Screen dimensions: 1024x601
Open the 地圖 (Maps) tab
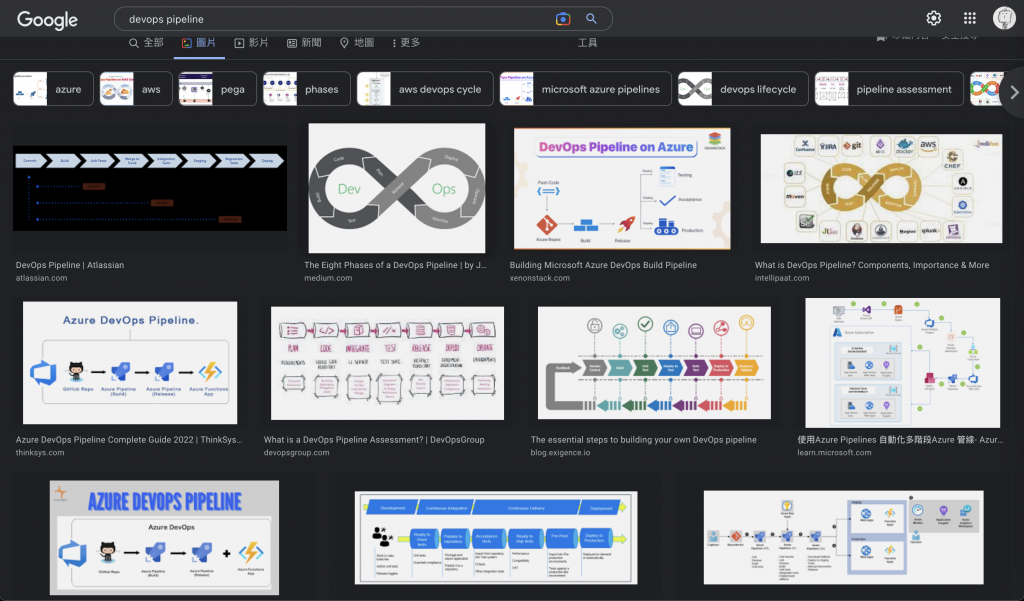[357, 42]
